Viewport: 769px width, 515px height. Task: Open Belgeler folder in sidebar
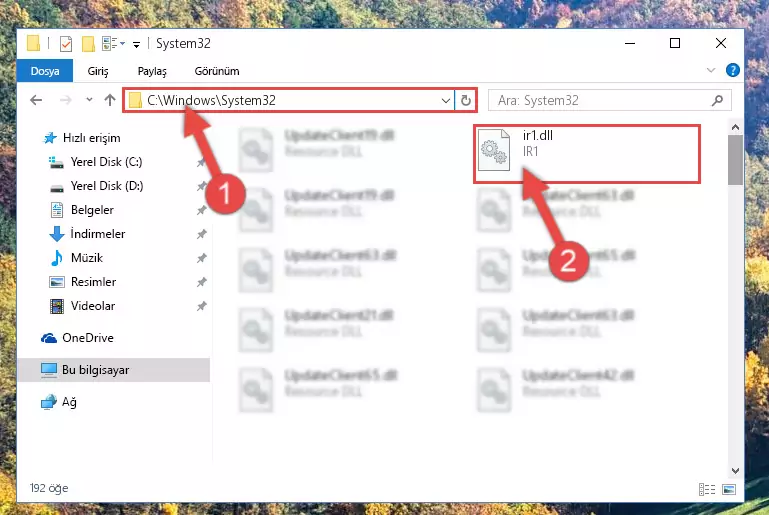tap(92, 210)
